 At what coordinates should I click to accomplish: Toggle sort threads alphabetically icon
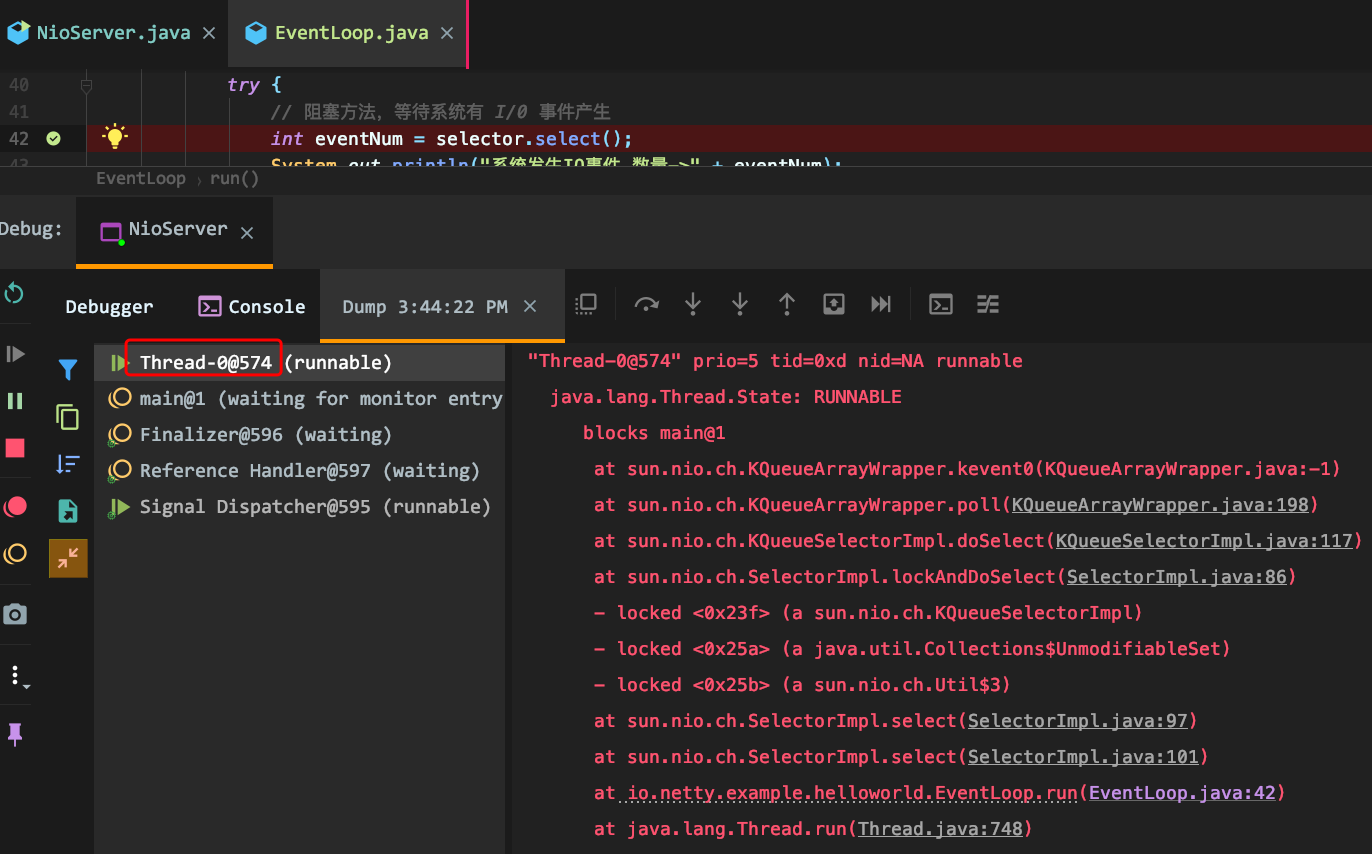click(68, 464)
